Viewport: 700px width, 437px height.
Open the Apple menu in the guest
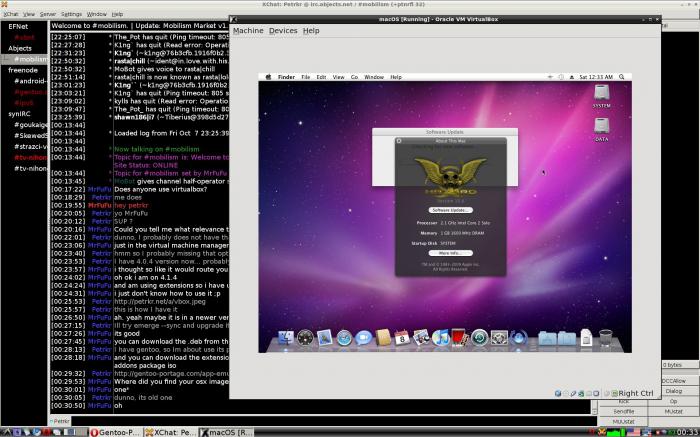coord(268,77)
